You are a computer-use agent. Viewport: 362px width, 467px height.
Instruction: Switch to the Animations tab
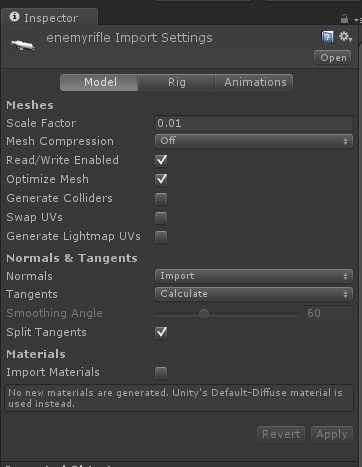(255, 82)
